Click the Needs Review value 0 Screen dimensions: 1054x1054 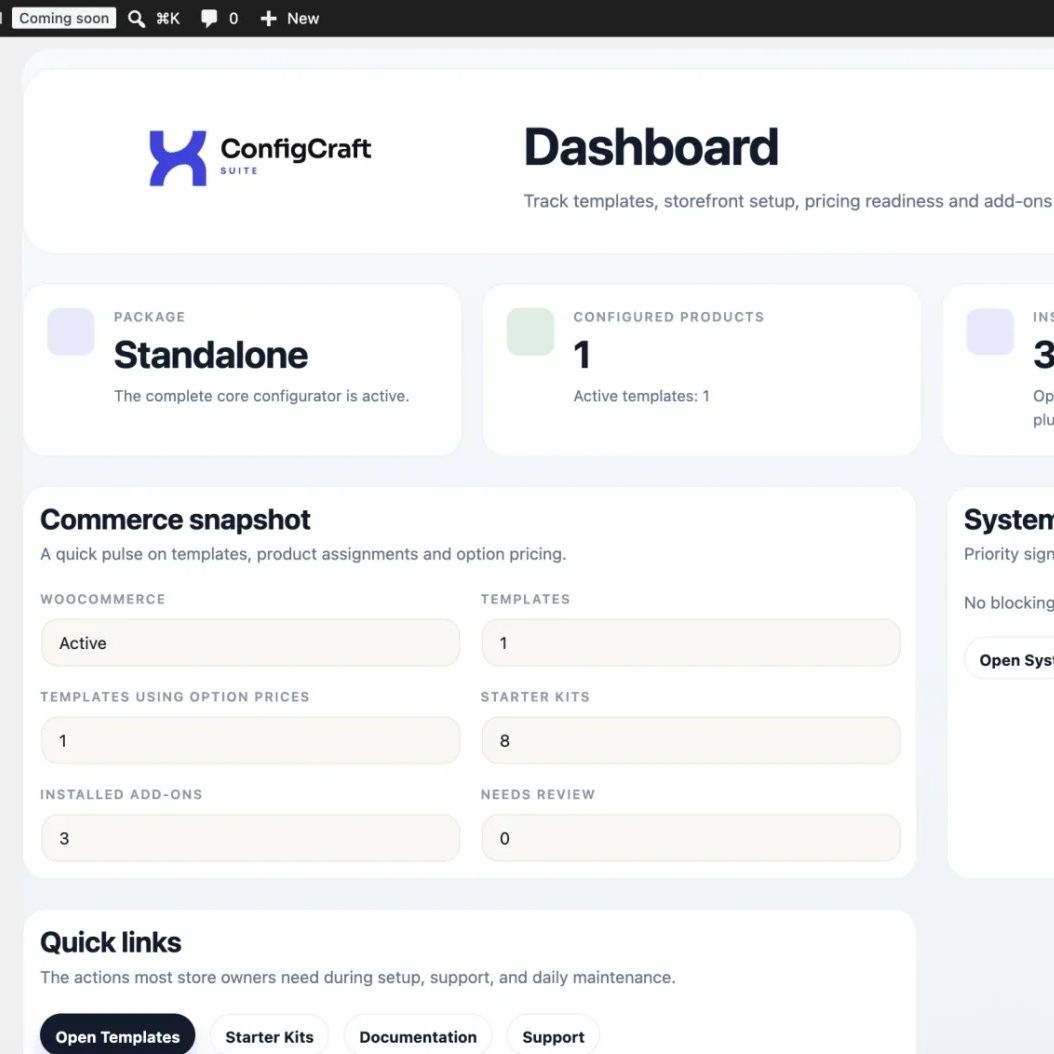tap(691, 838)
